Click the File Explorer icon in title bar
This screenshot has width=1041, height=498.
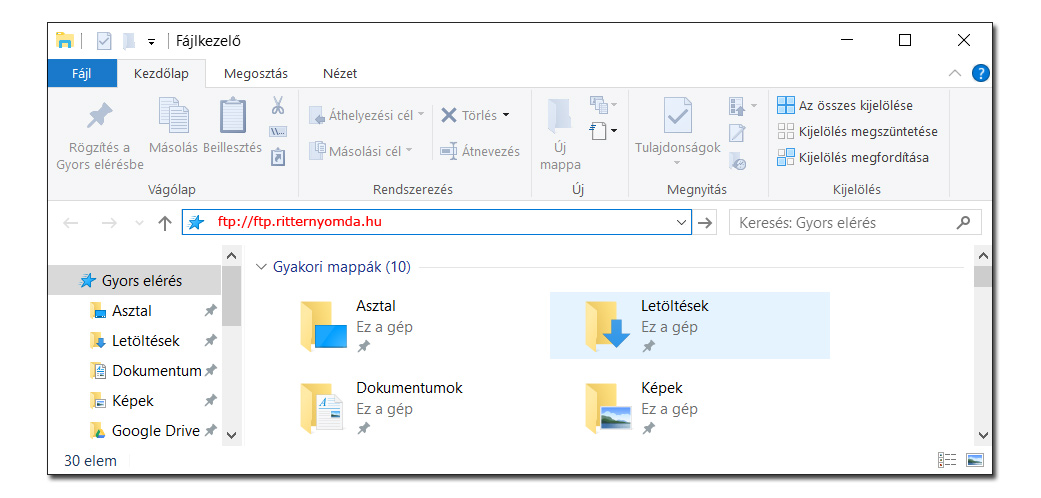click(64, 41)
